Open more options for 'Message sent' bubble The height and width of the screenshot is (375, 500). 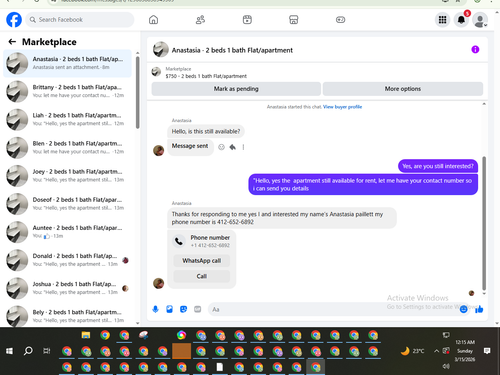[243, 147]
